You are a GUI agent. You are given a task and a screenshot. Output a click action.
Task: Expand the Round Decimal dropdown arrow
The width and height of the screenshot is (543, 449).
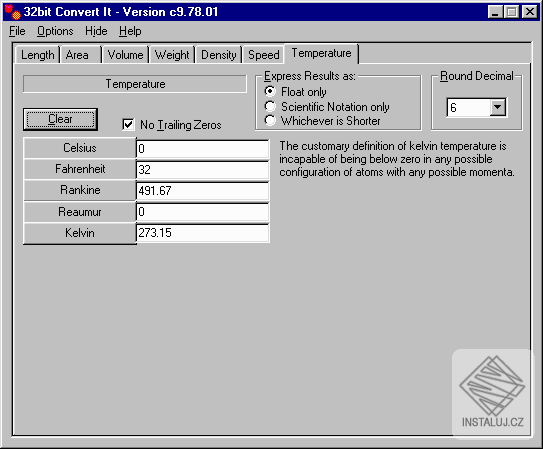pyautogui.click(x=497, y=107)
